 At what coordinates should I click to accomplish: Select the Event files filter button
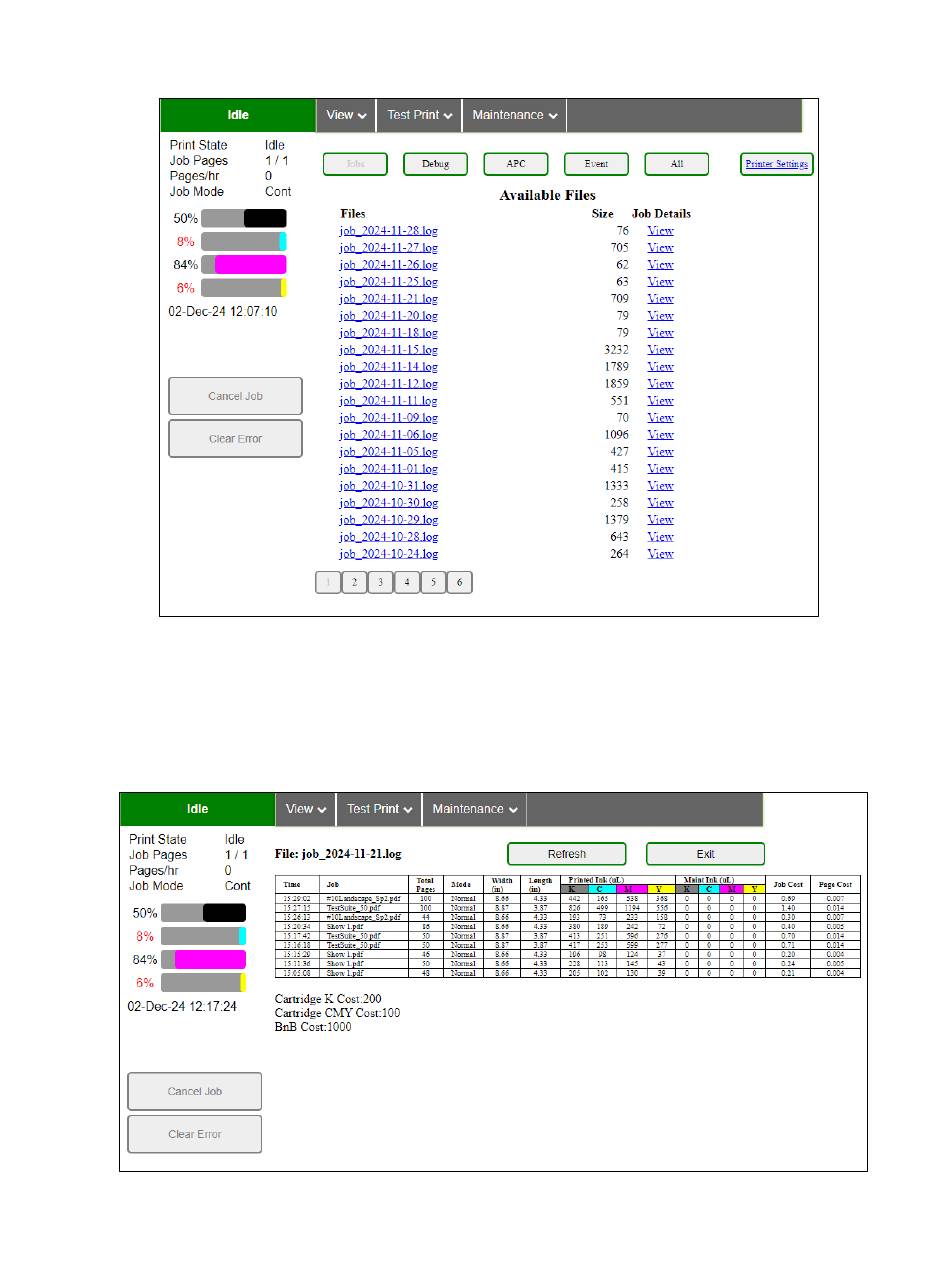pyautogui.click(x=596, y=164)
